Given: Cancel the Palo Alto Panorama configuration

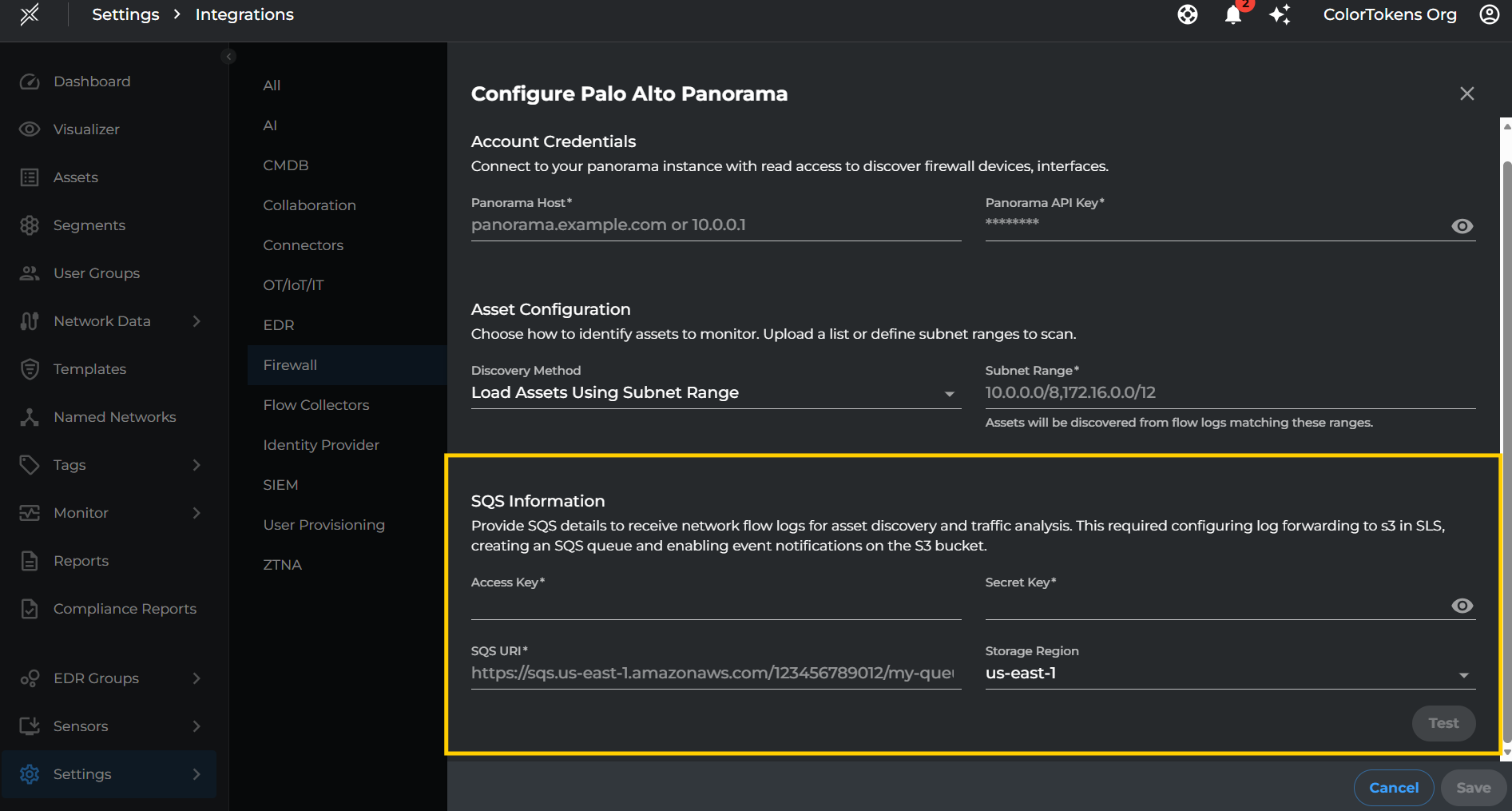Looking at the screenshot, I should pyautogui.click(x=1393, y=787).
